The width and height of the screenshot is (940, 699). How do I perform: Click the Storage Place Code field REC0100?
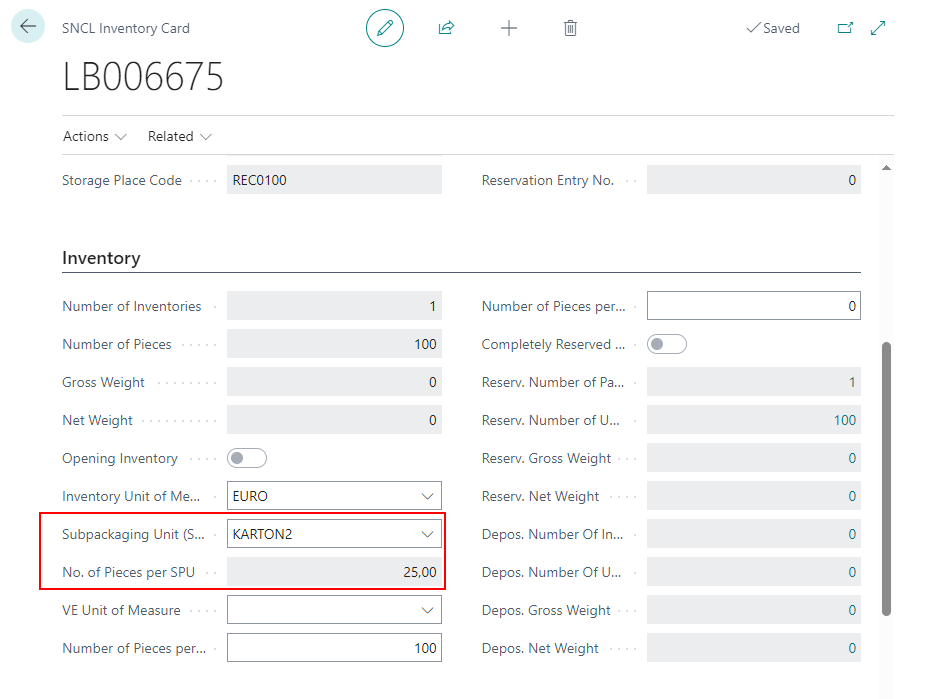(x=333, y=180)
